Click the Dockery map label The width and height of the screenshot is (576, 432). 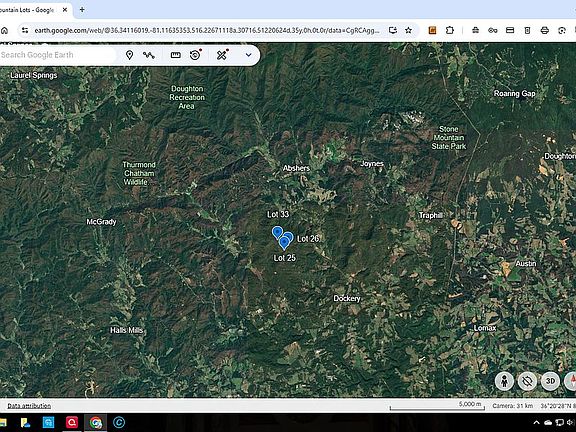click(347, 298)
